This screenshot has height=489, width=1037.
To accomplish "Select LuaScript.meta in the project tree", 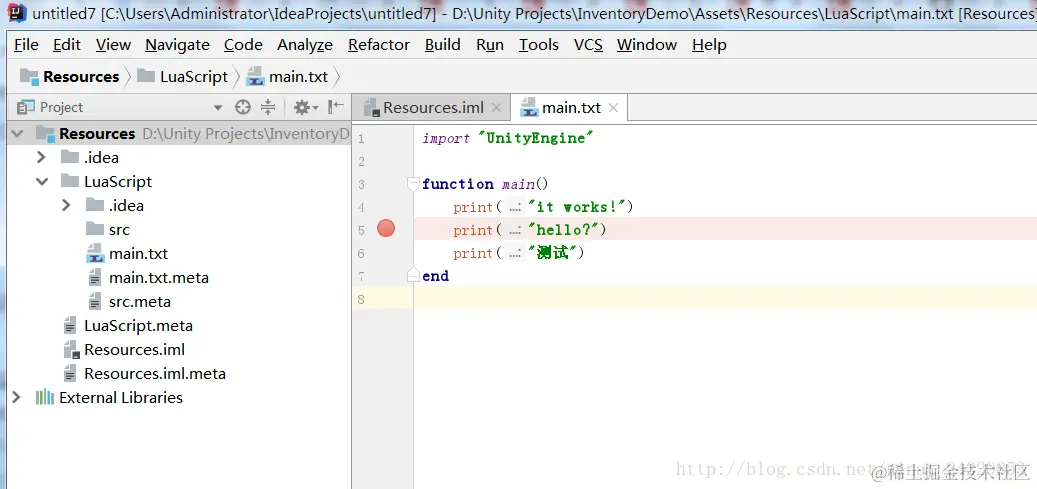I will pos(138,326).
